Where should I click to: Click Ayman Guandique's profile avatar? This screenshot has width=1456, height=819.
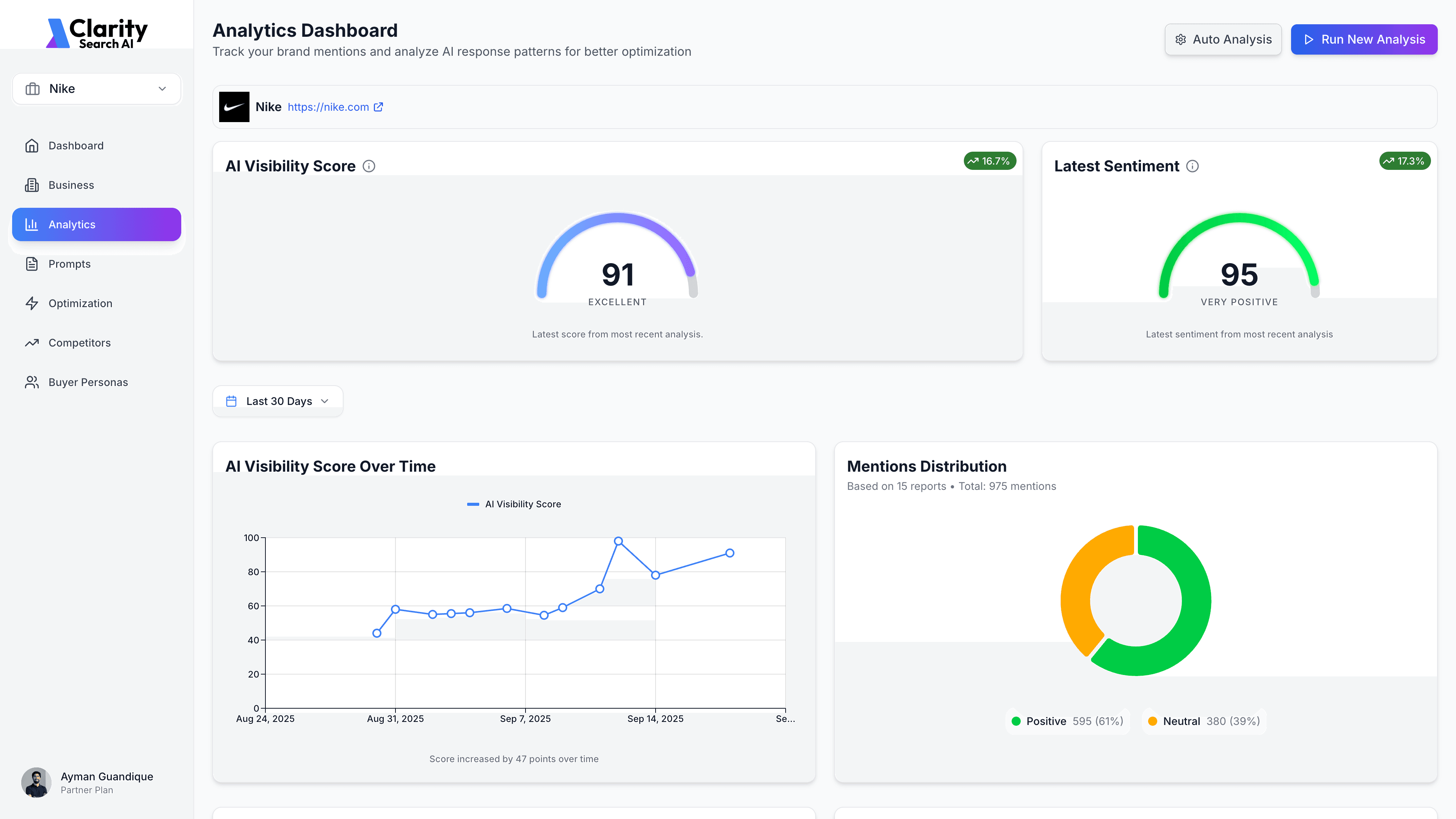pos(36,782)
